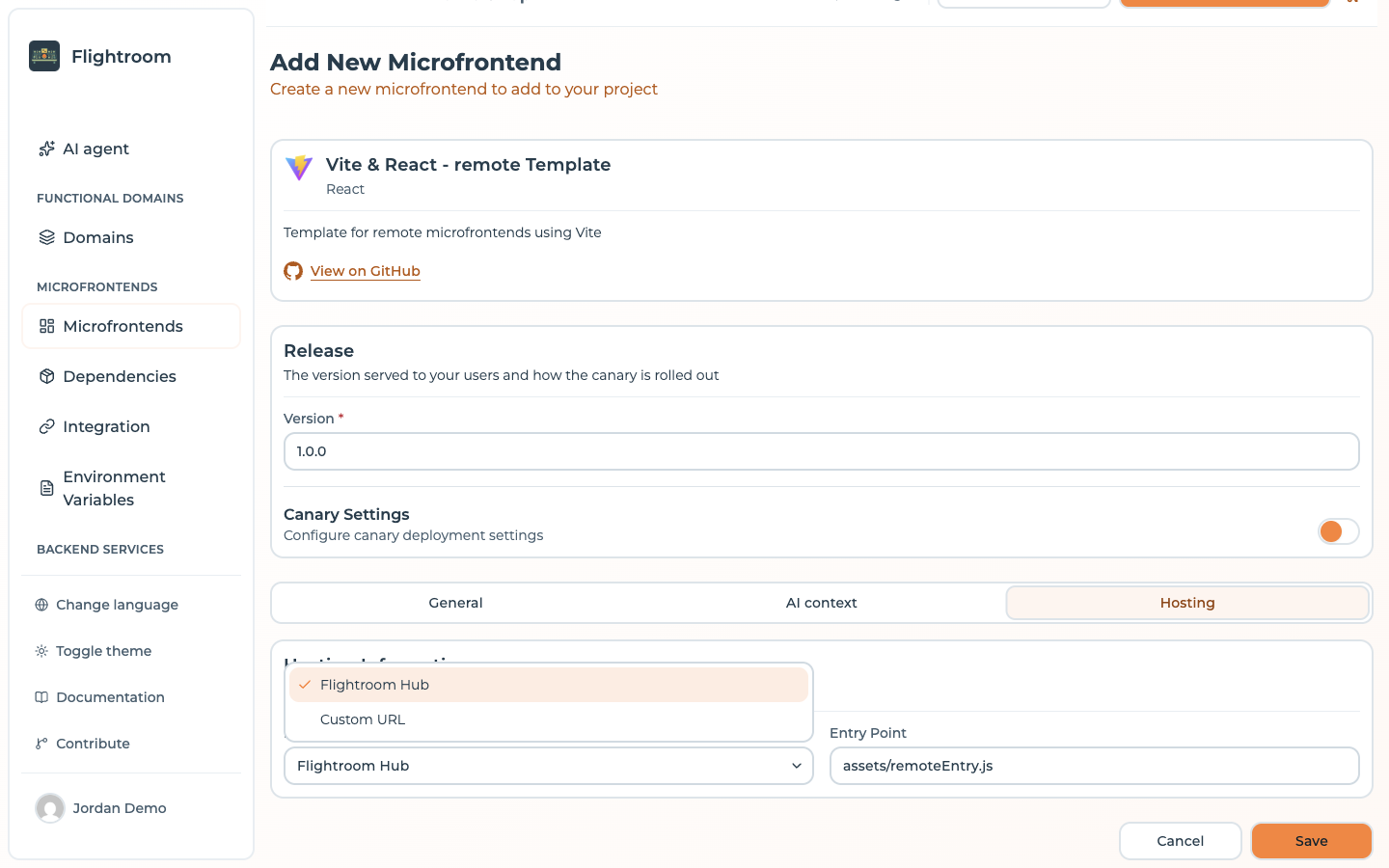
Task: Save the new microfrontend
Action: point(1312,841)
